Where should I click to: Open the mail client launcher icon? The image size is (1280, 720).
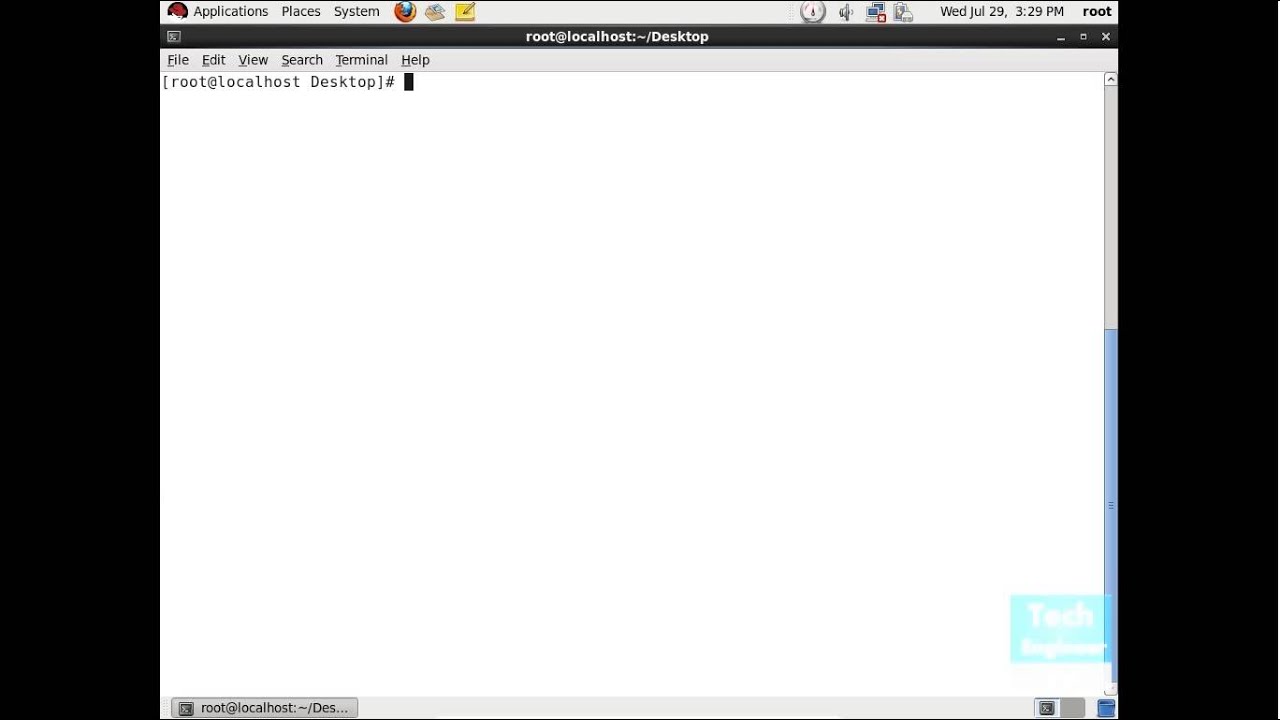(x=435, y=12)
